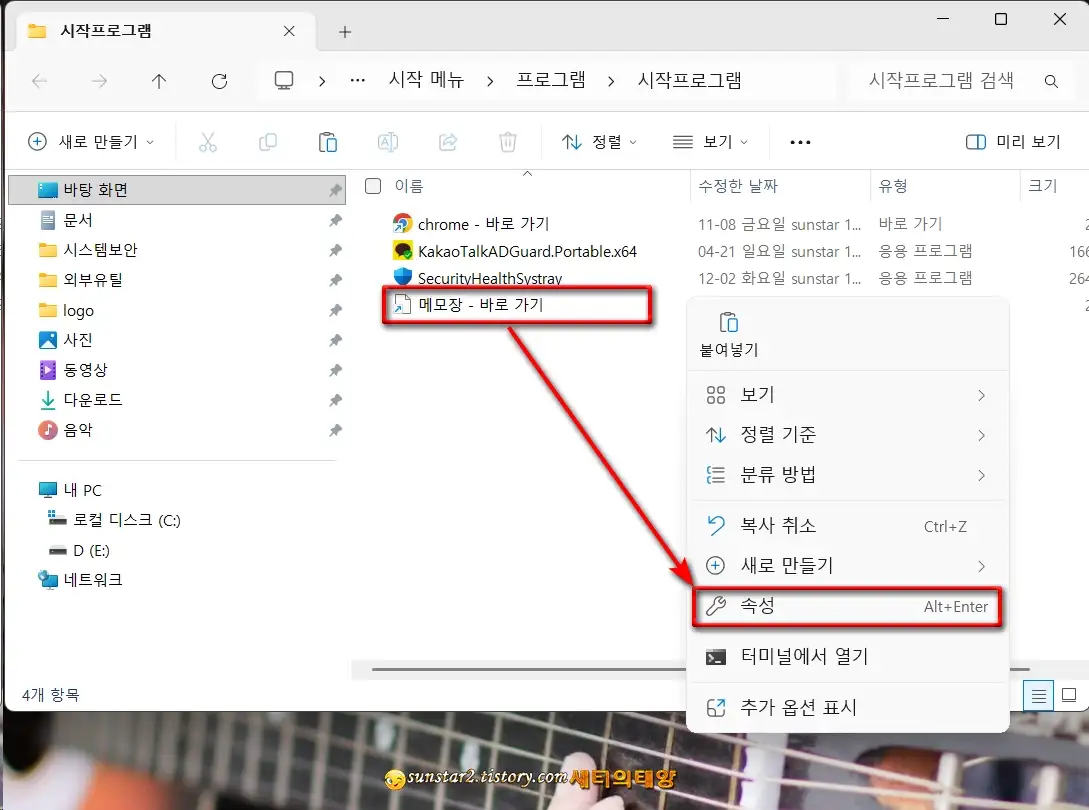
Task: Select the Cut icon in the toolbar
Action: (x=208, y=141)
